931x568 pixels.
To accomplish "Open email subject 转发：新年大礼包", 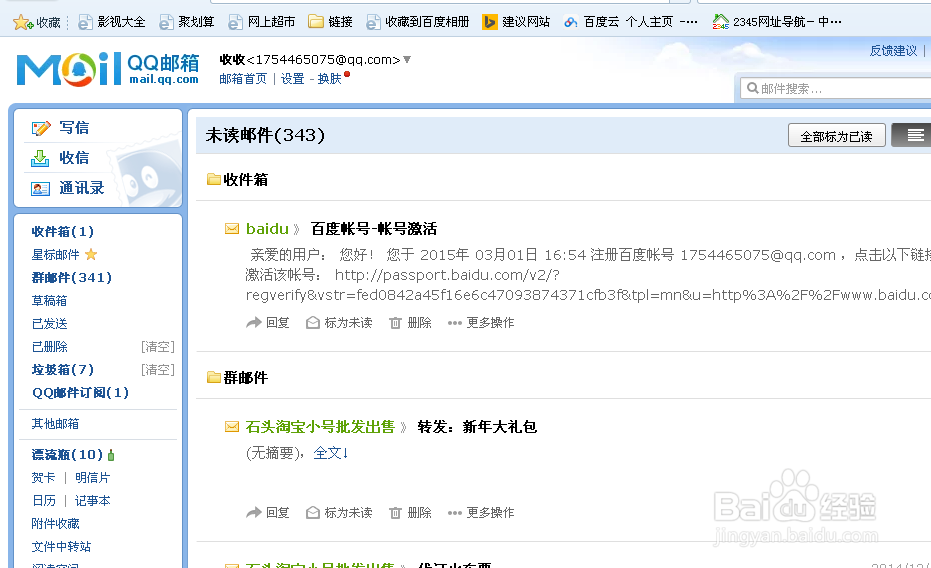I will pyautogui.click(x=477, y=427).
